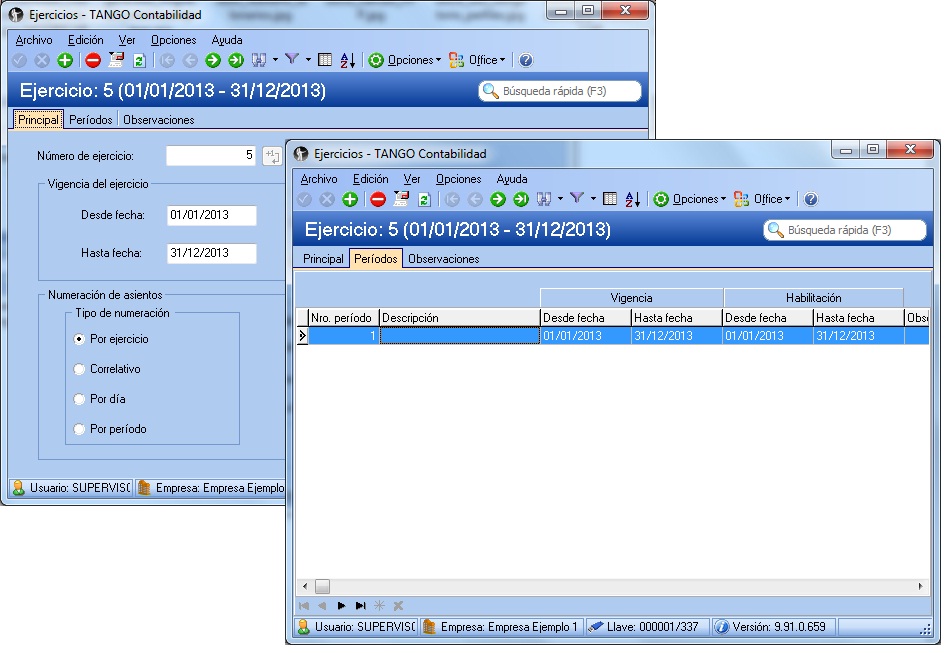This screenshot has width=949, height=653.
Task: Open Archivo menu in front window
Action: coord(319,179)
